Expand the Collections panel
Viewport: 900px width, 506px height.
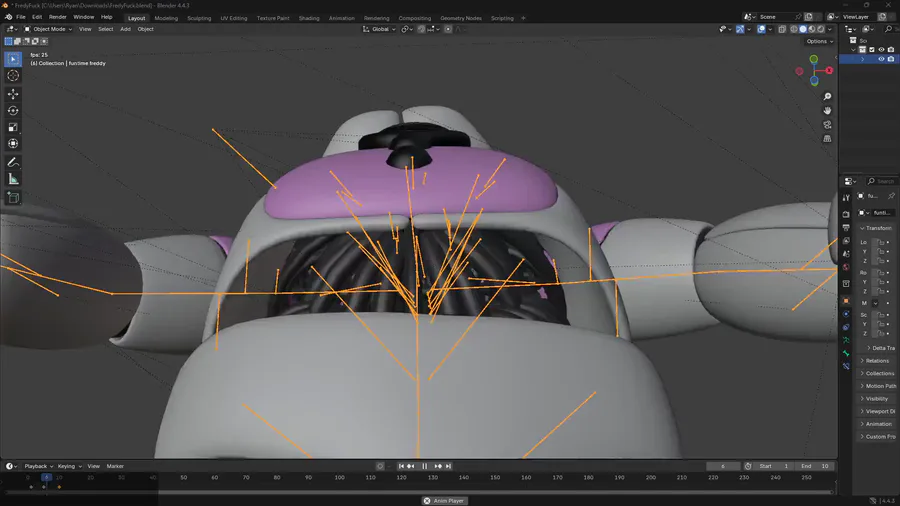(x=876, y=373)
